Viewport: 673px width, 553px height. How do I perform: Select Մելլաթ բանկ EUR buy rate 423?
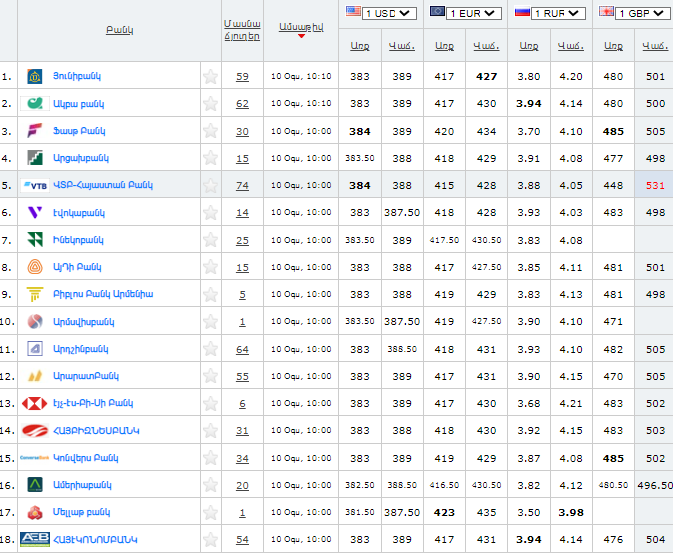click(444, 512)
